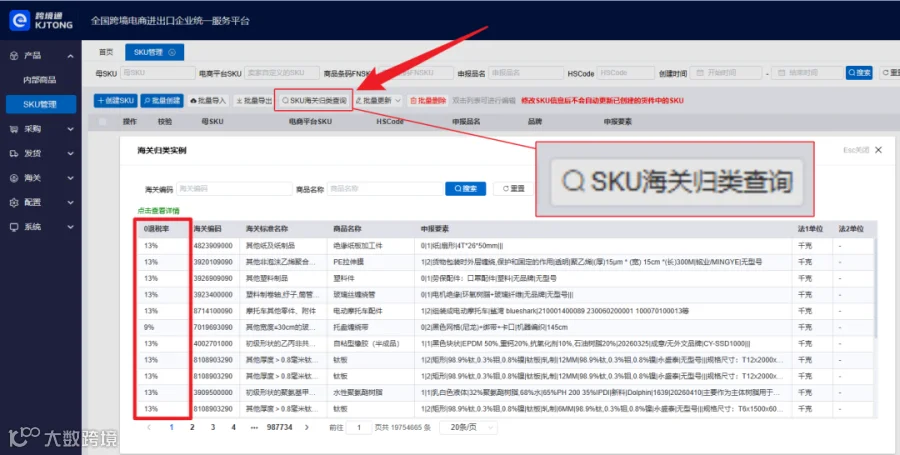Go to page 3 in pagination

(x=213, y=427)
